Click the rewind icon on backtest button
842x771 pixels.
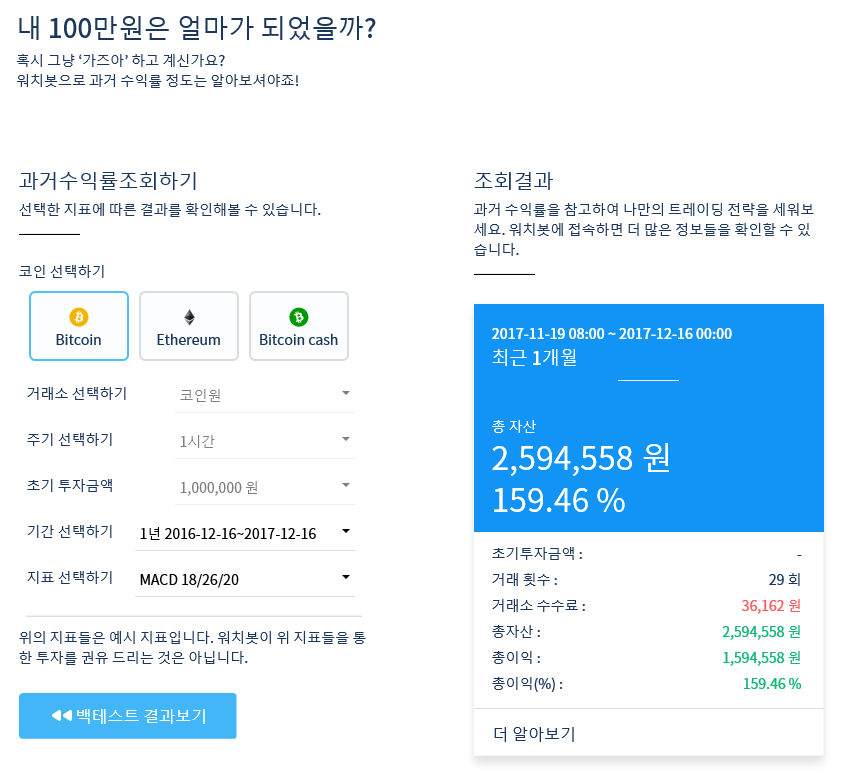point(62,716)
